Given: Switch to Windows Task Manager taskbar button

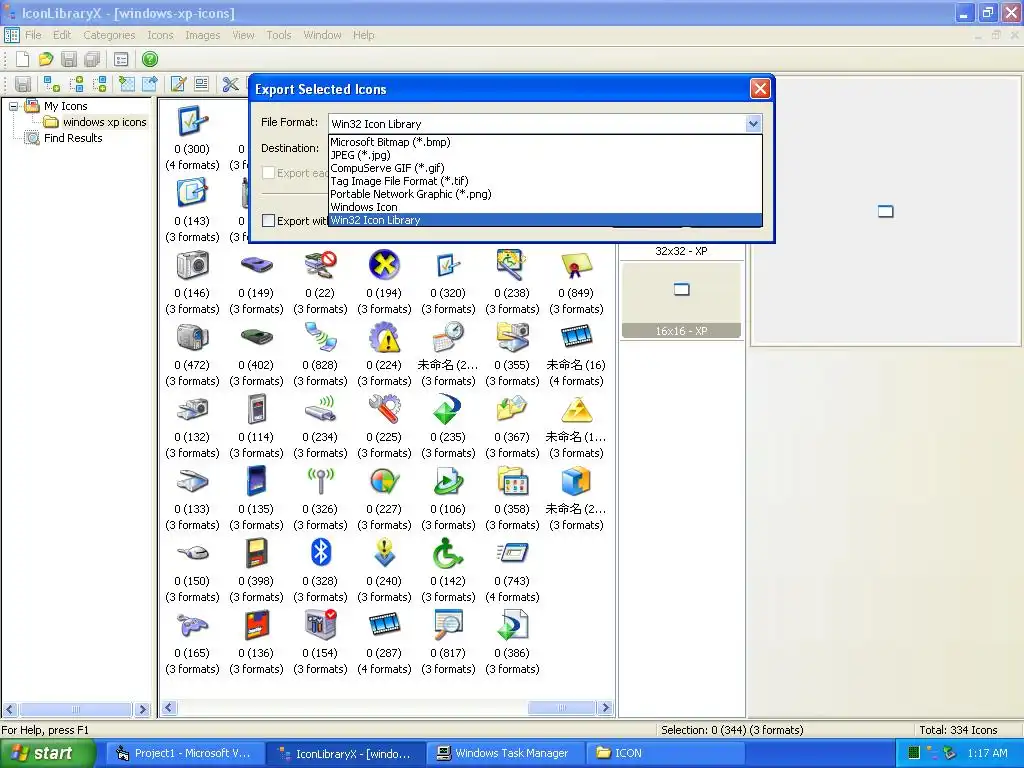Looking at the screenshot, I should pos(503,753).
